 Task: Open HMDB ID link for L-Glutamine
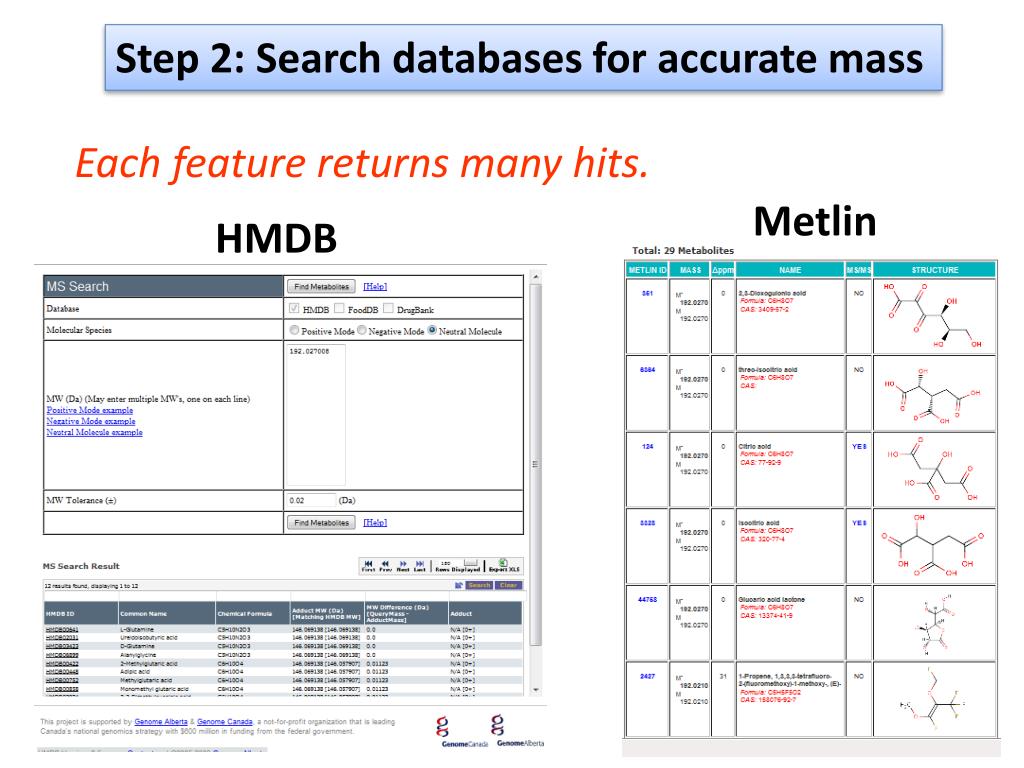coord(62,630)
